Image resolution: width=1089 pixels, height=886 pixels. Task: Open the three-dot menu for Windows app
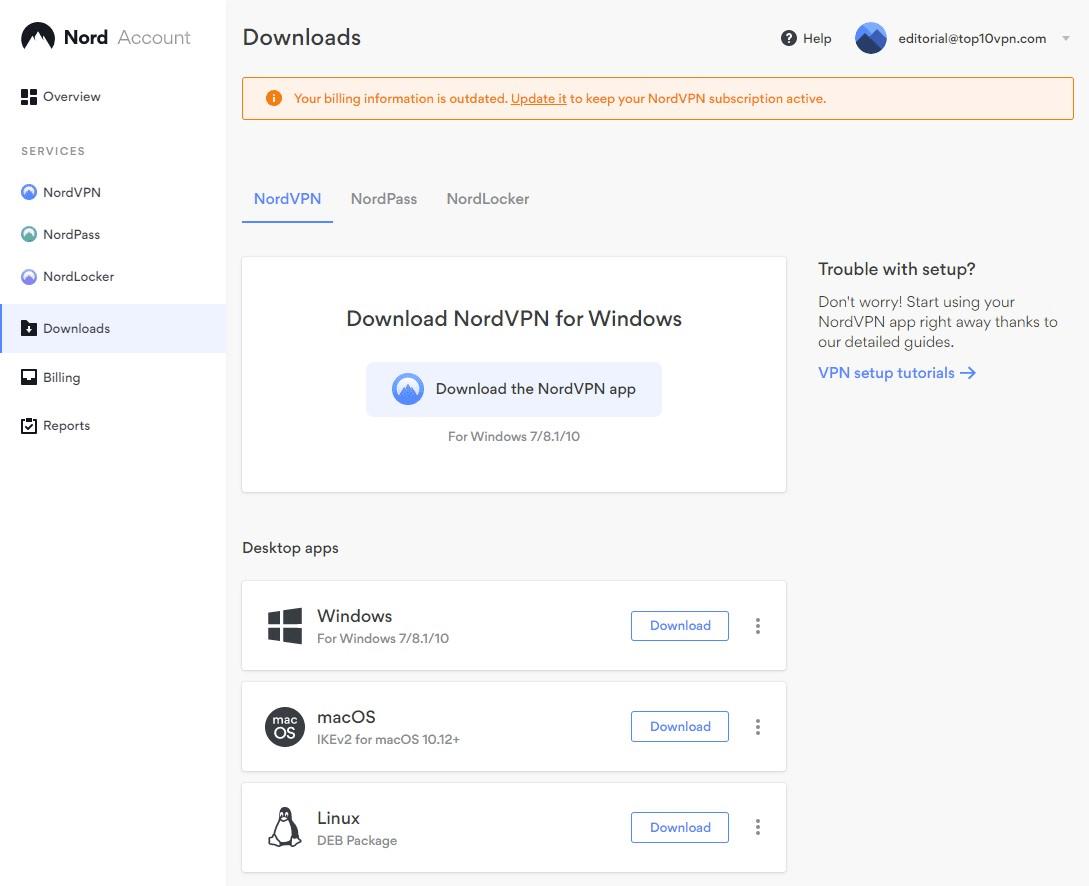click(x=758, y=625)
